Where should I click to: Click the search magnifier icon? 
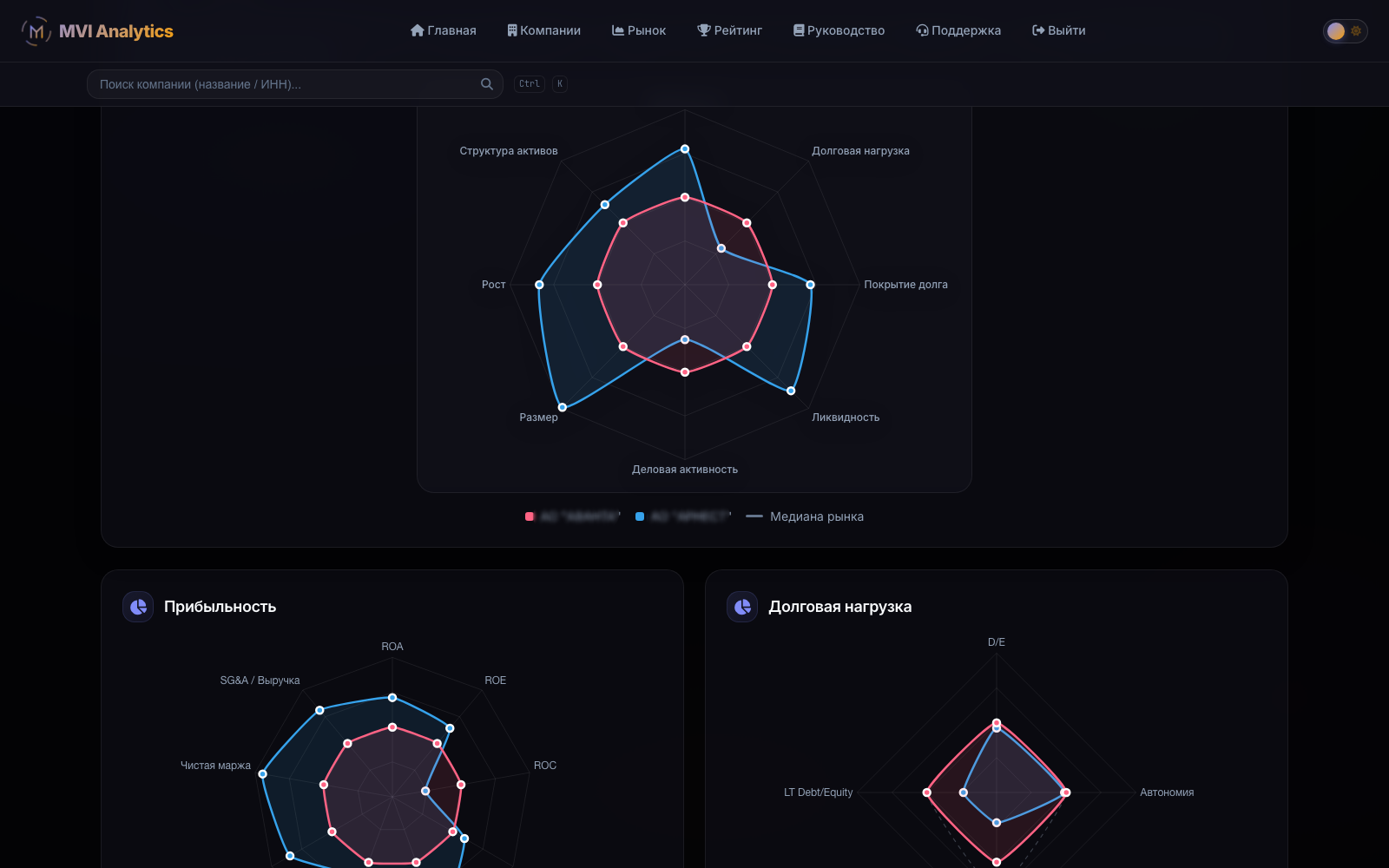point(487,84)
